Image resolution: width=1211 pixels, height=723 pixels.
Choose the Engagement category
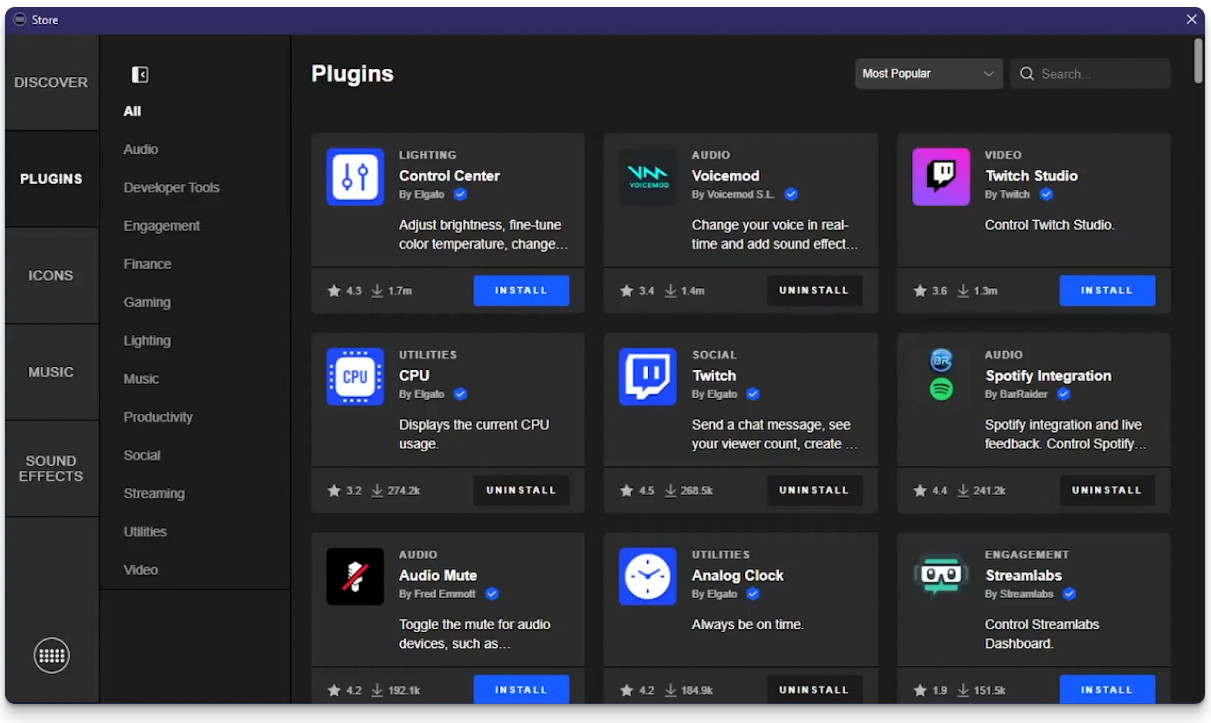162,226
